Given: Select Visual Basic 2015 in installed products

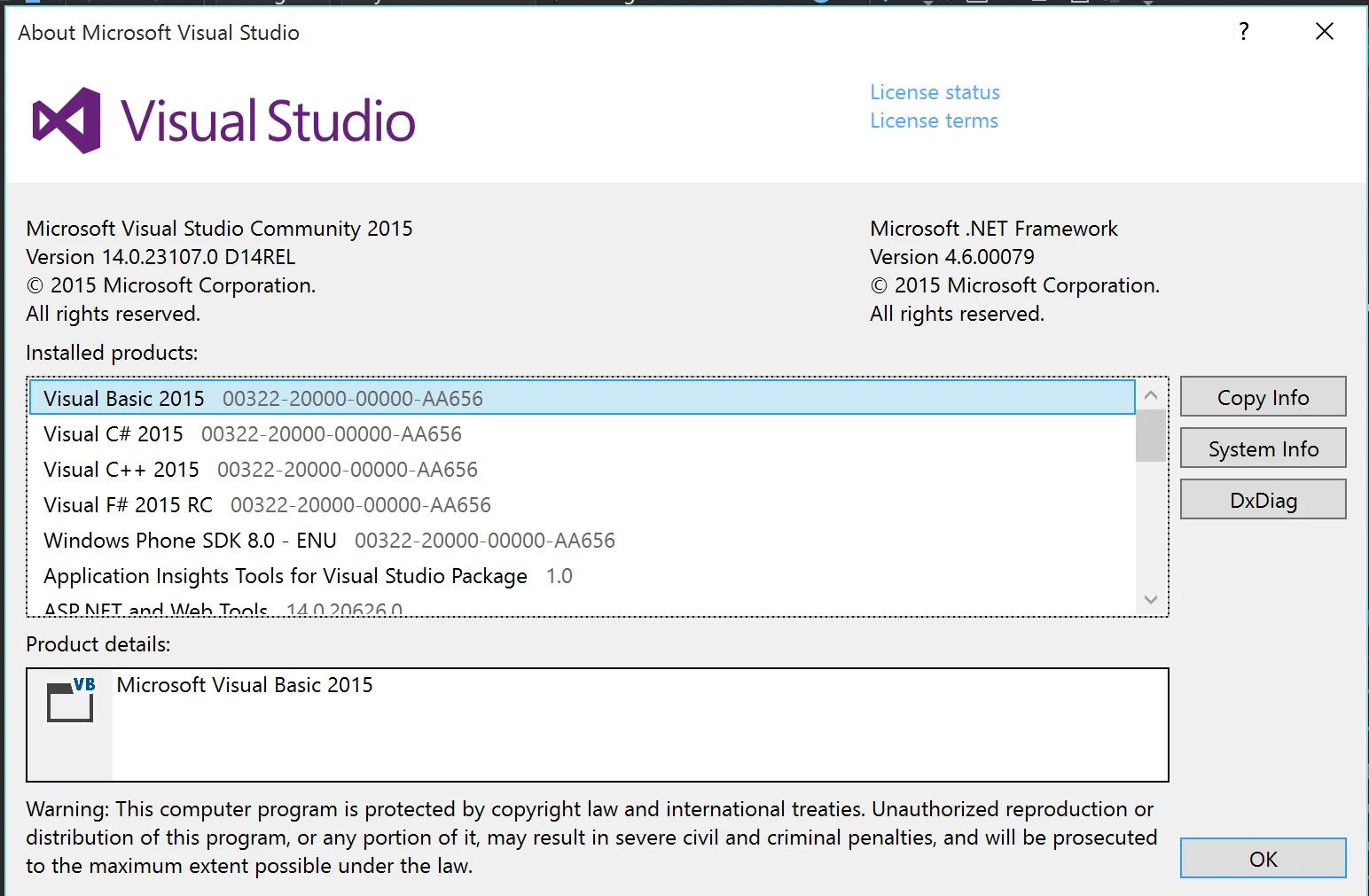Looking at the screenshot, I should [x=583, y=398].
